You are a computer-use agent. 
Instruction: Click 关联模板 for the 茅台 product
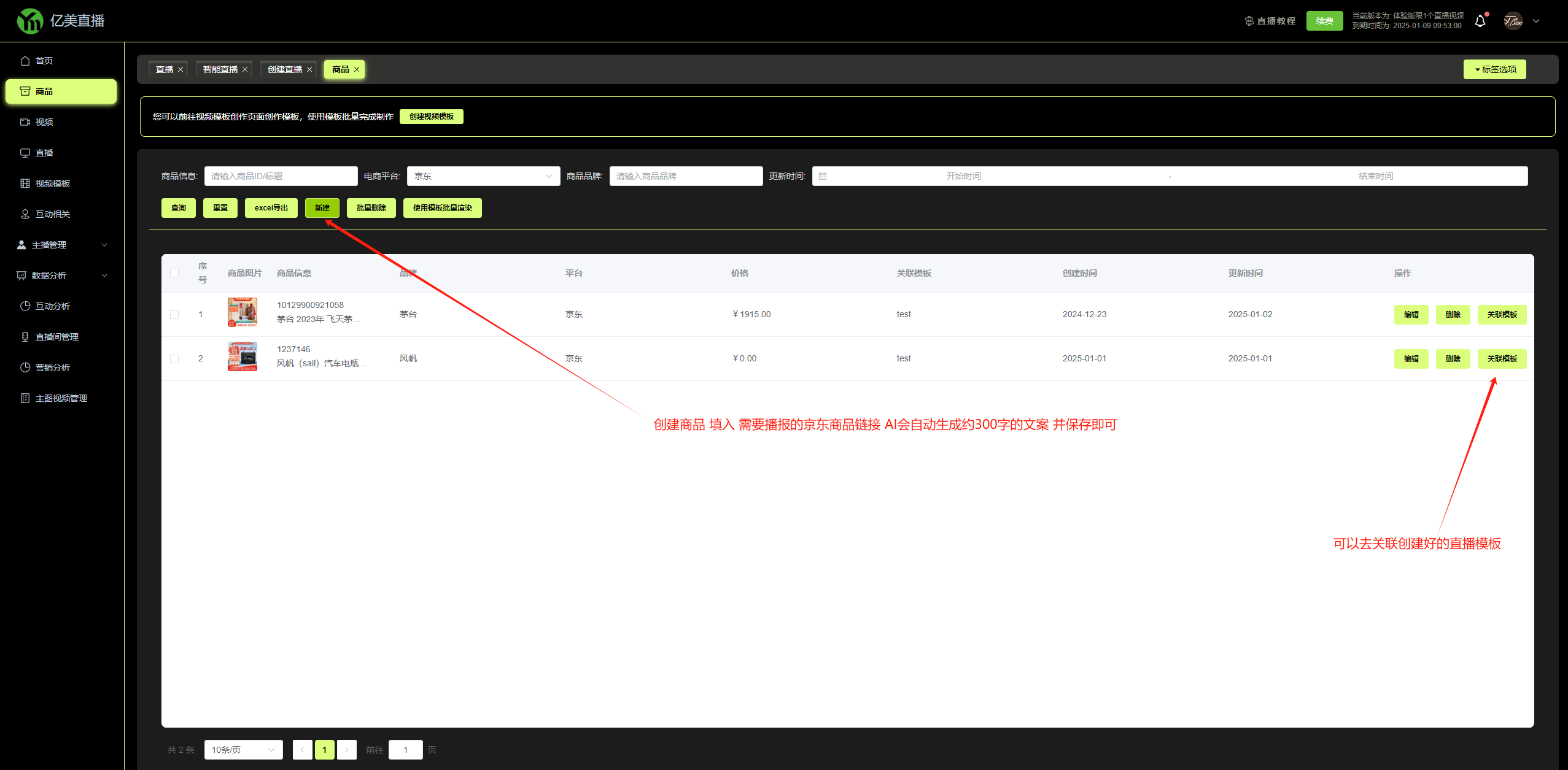(1502, 315)
